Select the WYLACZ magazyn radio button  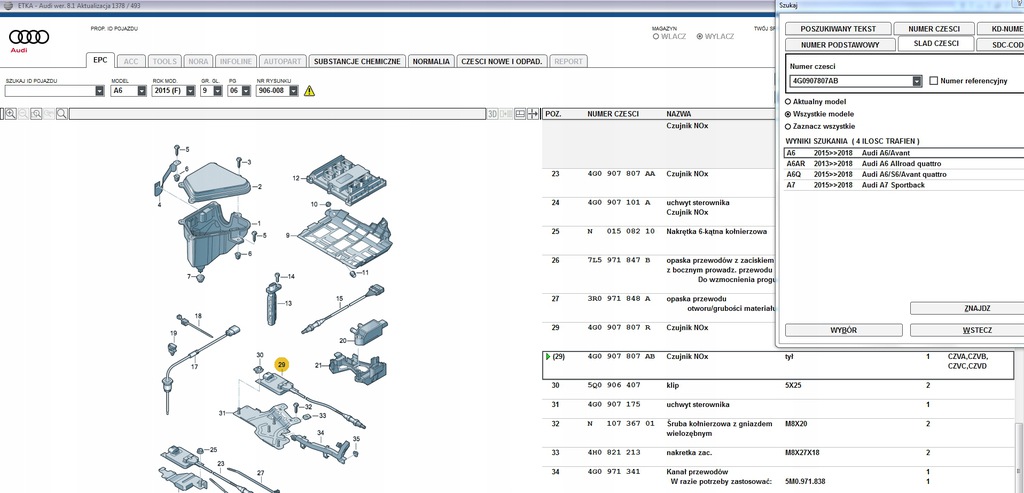699,37
